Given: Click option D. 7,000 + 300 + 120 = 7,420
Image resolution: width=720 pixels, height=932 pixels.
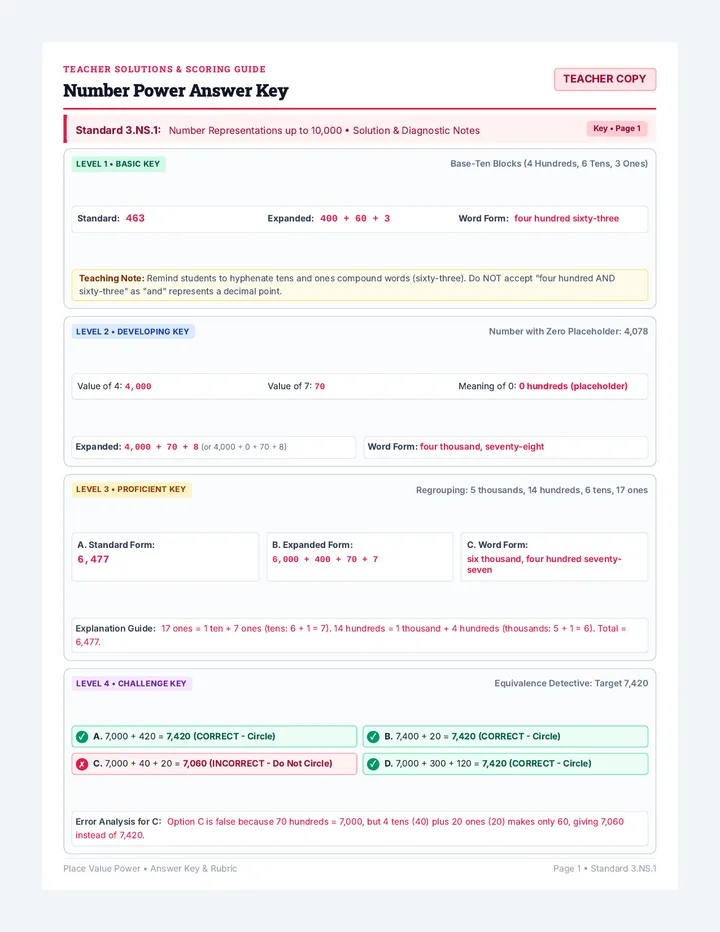Looking at the screenshot, I should [x=505, y=764].
